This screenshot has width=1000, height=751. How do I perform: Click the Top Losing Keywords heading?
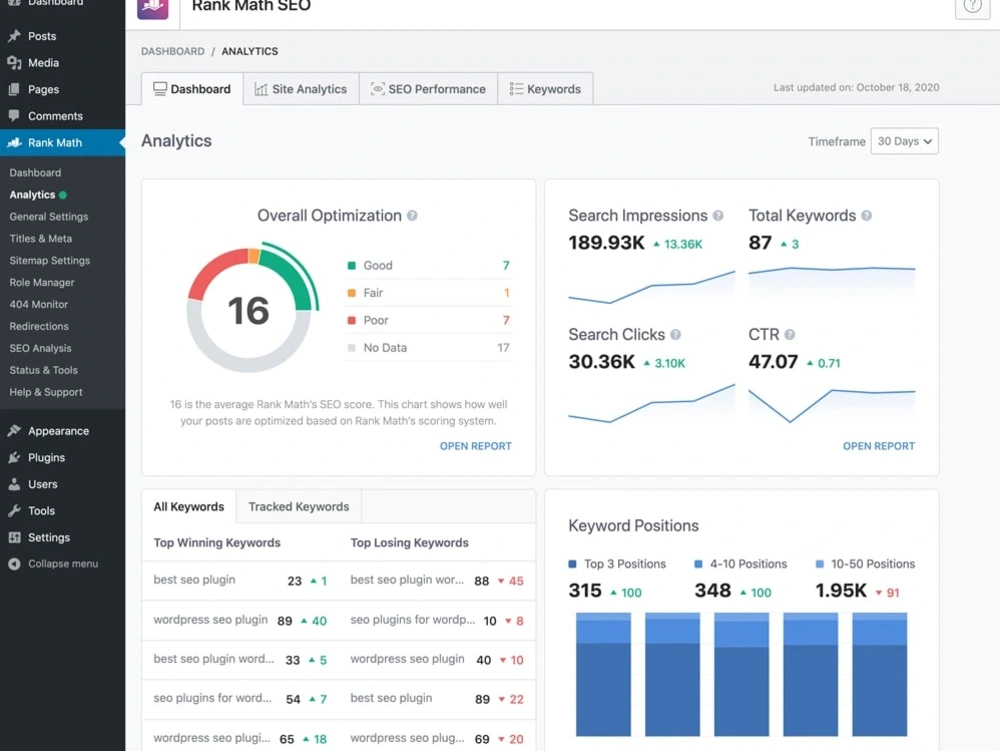coord(409,543)
